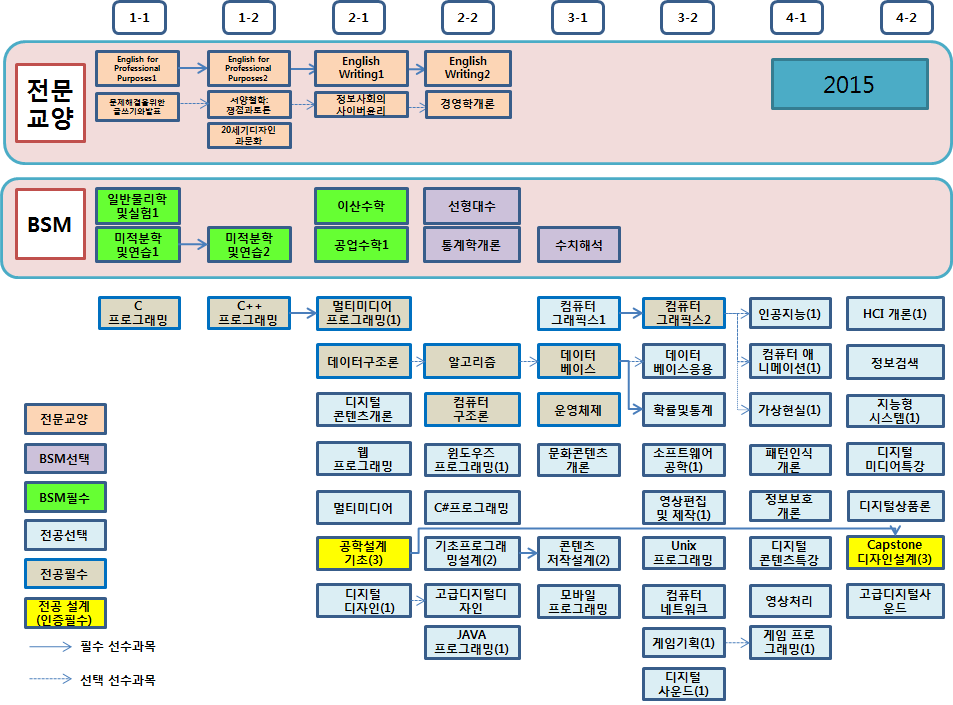Open the Capstone 디자인설계(3) course
Screen dimensions: 953x705
[x=895, y=552]
